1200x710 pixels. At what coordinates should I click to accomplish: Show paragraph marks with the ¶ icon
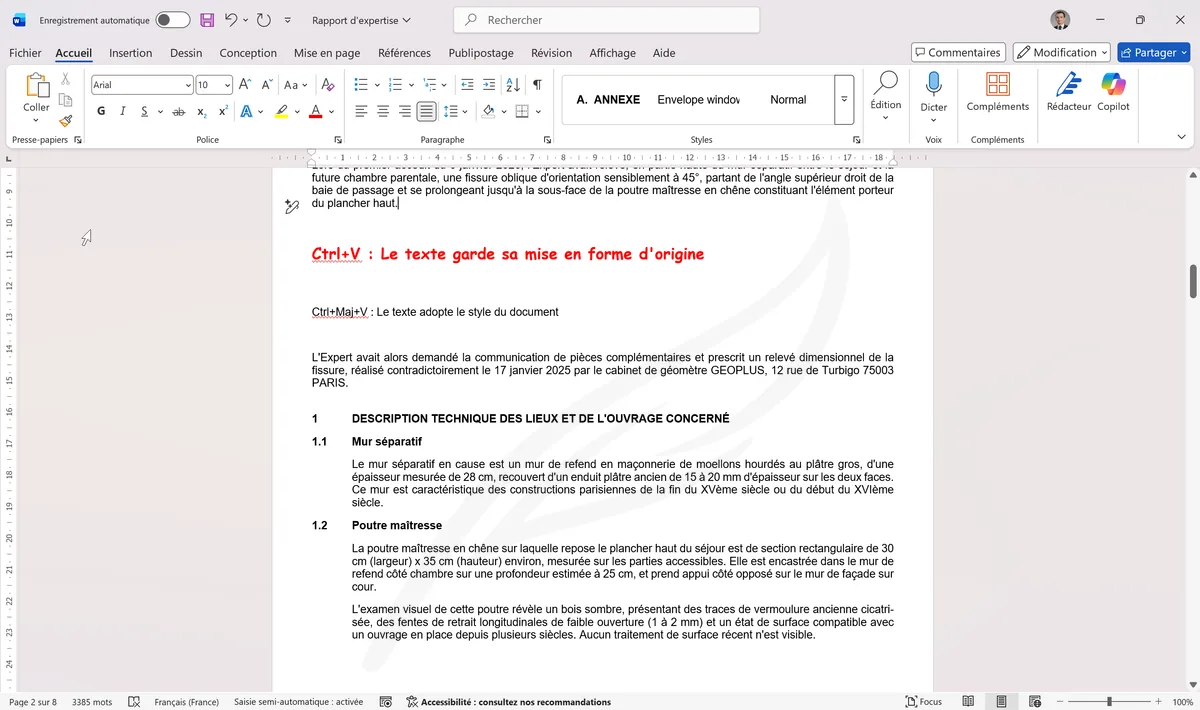coord(537,84)
